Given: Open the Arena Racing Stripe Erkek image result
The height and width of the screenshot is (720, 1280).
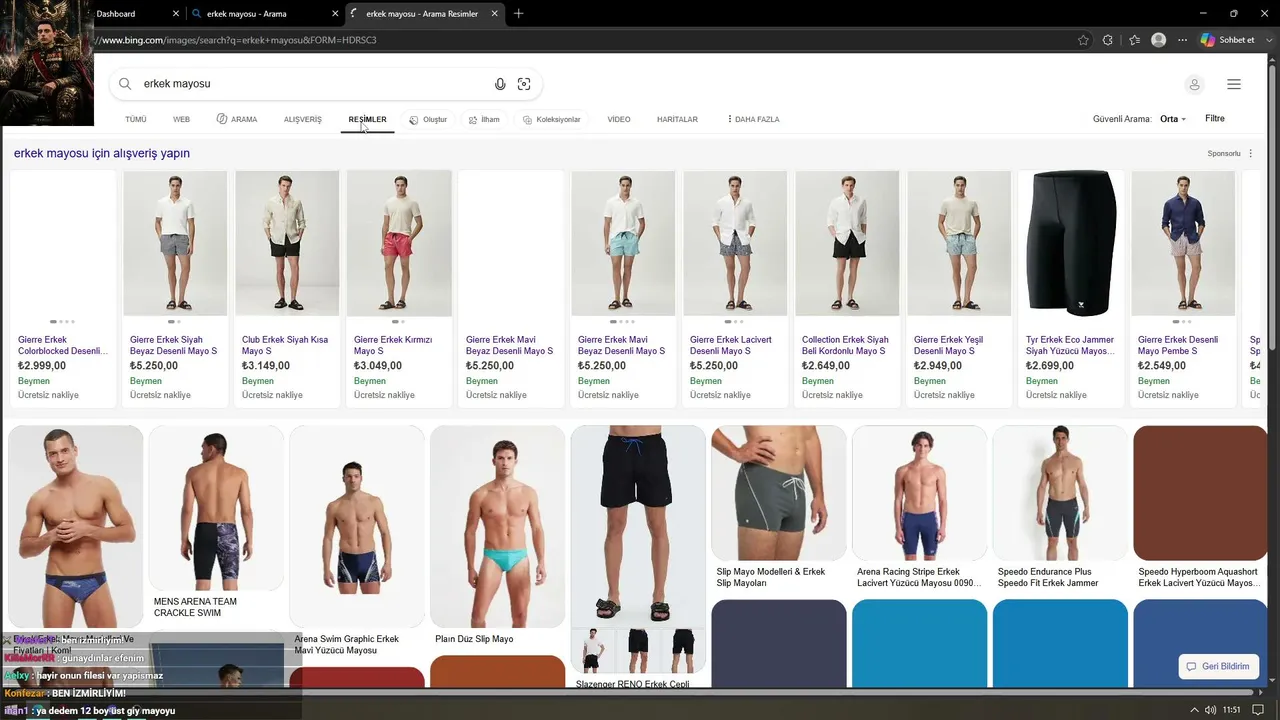Looking at the screenshot, I should pos(920,493).
